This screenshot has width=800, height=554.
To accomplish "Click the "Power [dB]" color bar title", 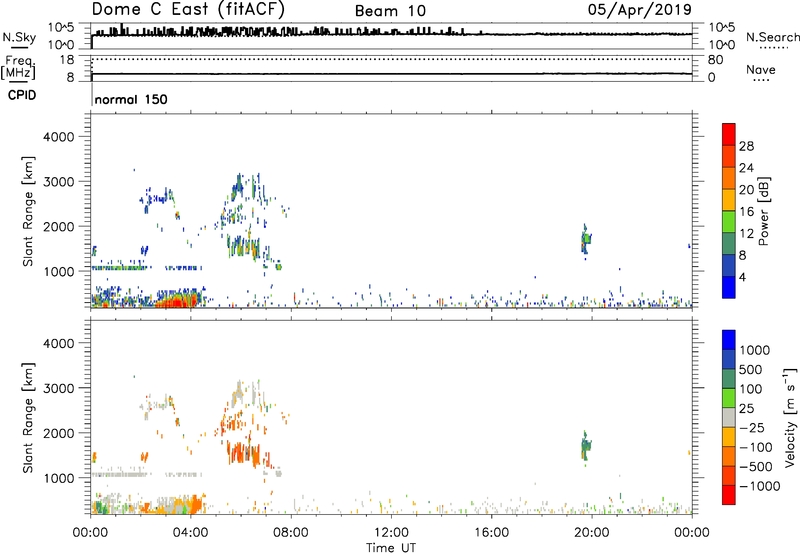I will [763, 211].
